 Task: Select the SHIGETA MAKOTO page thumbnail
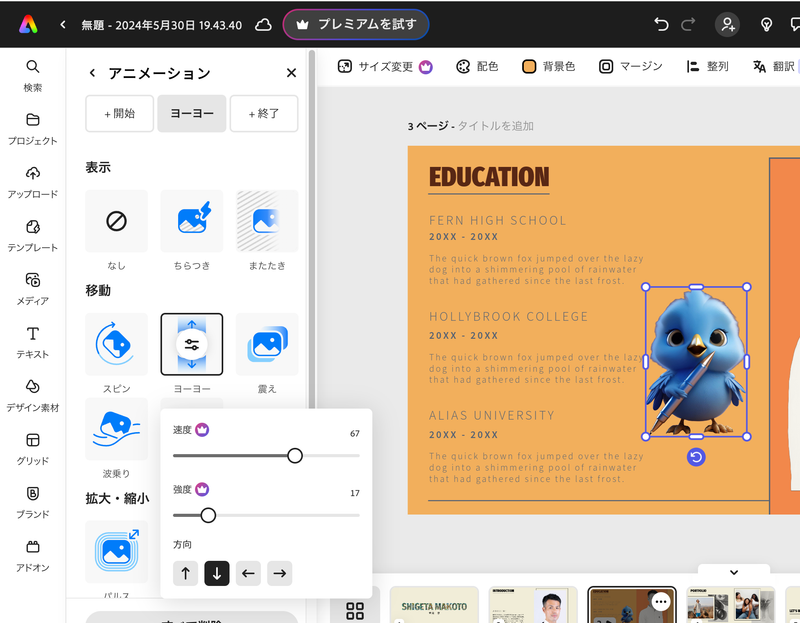coord(433,605)
